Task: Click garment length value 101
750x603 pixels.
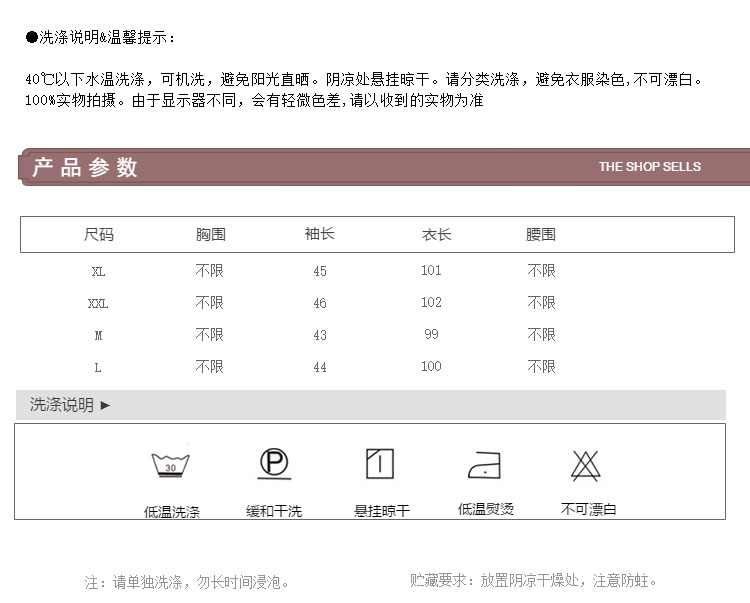Action: [x=431, y=271]
